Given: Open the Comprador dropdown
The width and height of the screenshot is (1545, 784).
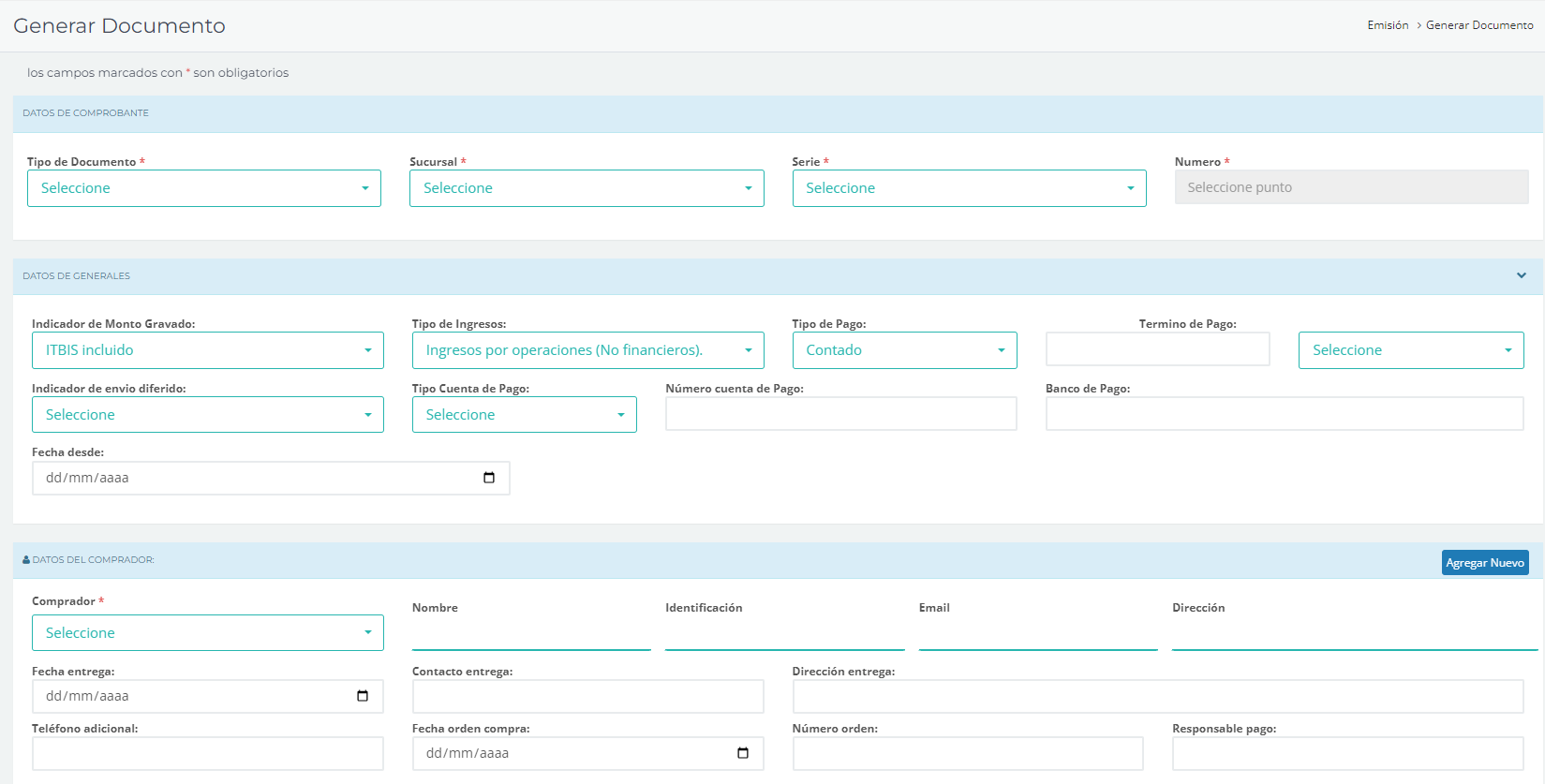Looking at the screenshot, I should tap(207, 633).
